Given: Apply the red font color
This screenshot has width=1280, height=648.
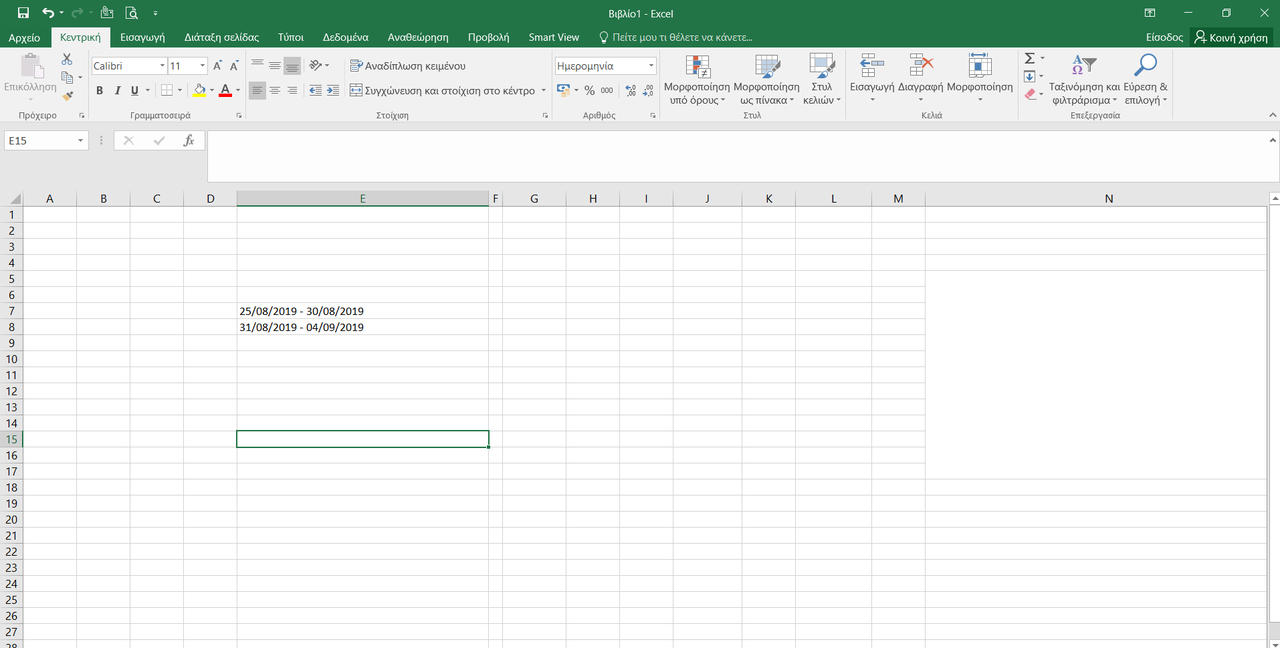Looking at the screenshot, I should pos(224,90).
